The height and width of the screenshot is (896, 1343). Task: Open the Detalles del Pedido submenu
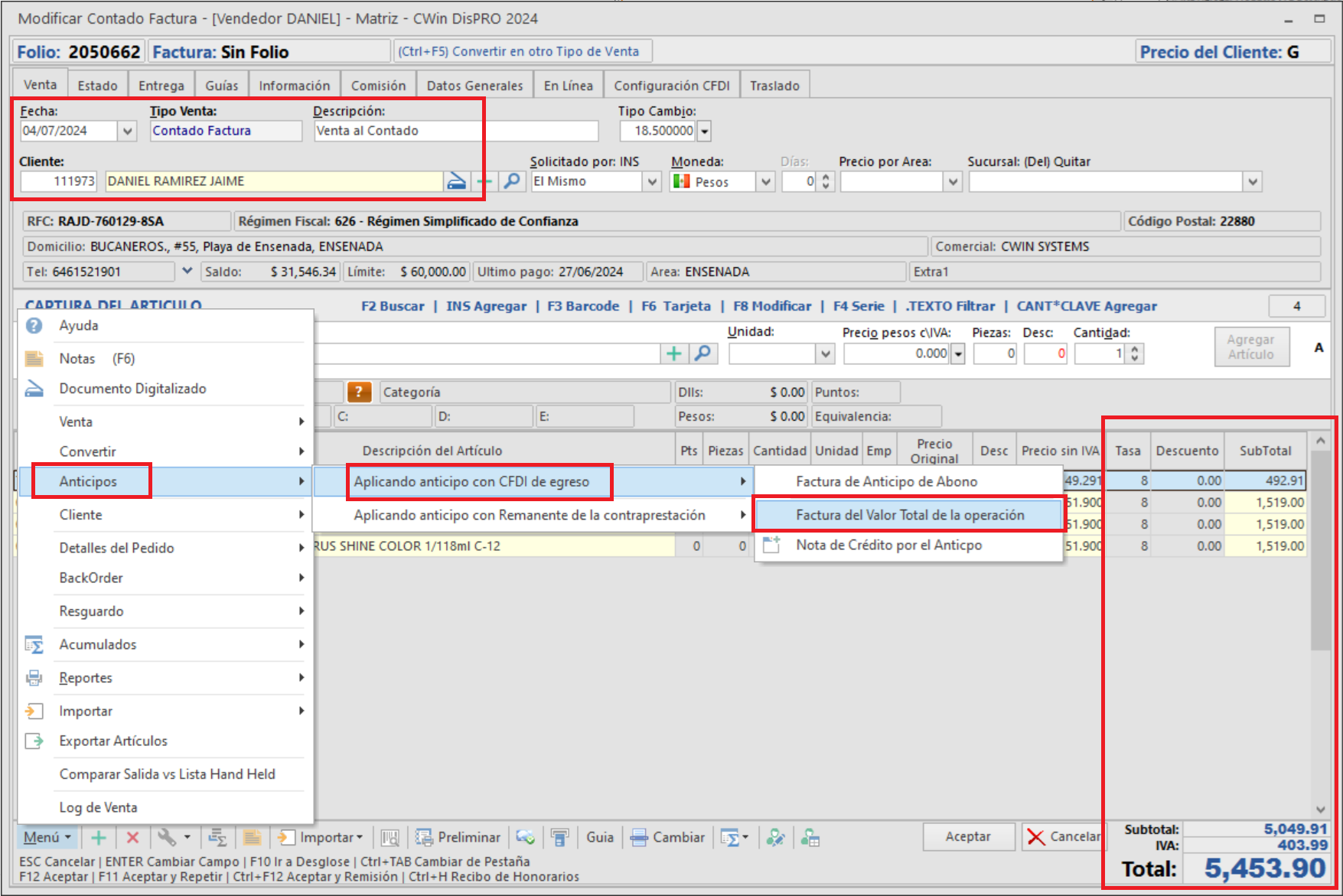[165, 548]
